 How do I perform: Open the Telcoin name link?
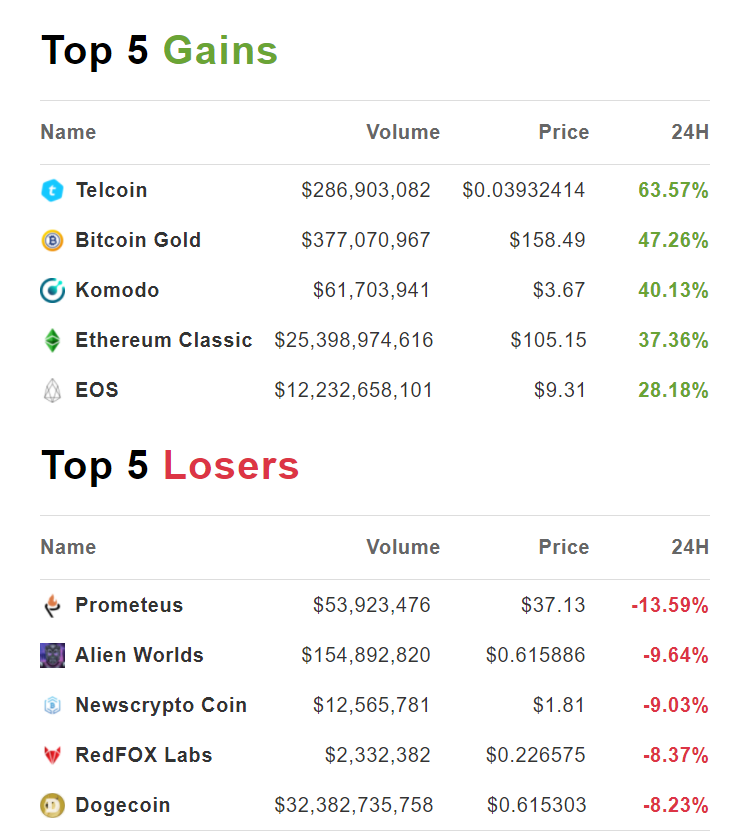[x=111, y=190]
